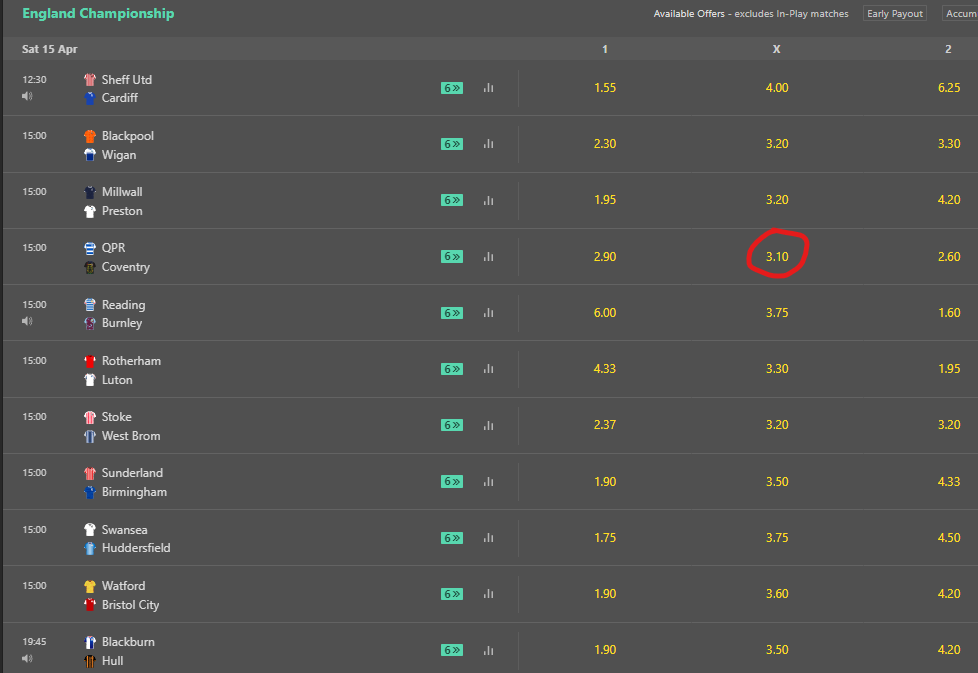The height and width of the screenshot is (673, 978).
Task: Expand the 6 more markets badge for Rotherham v Luton
Action: [452, 369]
